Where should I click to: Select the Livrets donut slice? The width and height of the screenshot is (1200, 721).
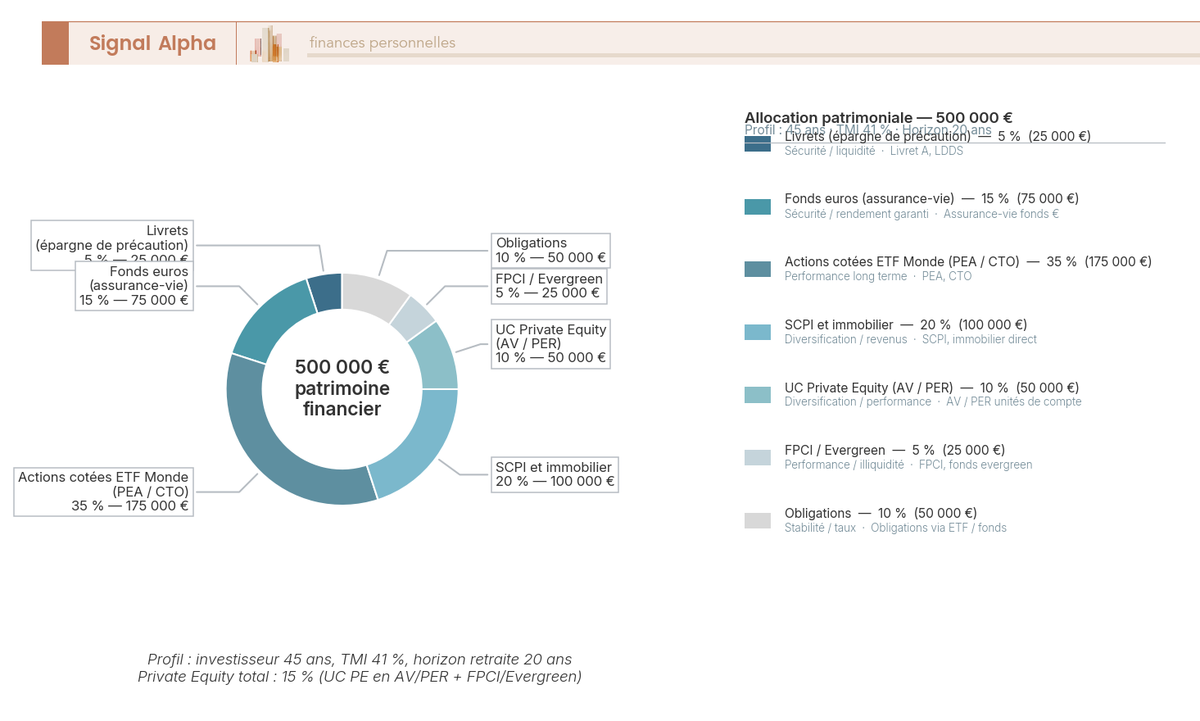[325, 292]
